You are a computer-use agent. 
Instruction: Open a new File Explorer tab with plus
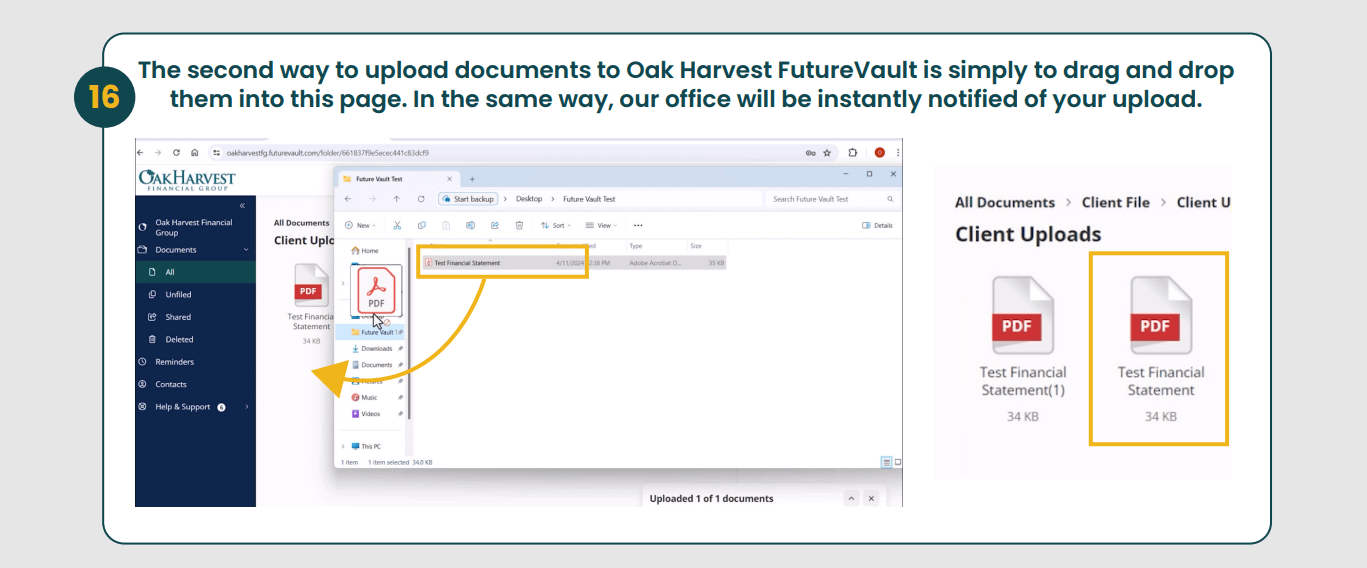472,179
